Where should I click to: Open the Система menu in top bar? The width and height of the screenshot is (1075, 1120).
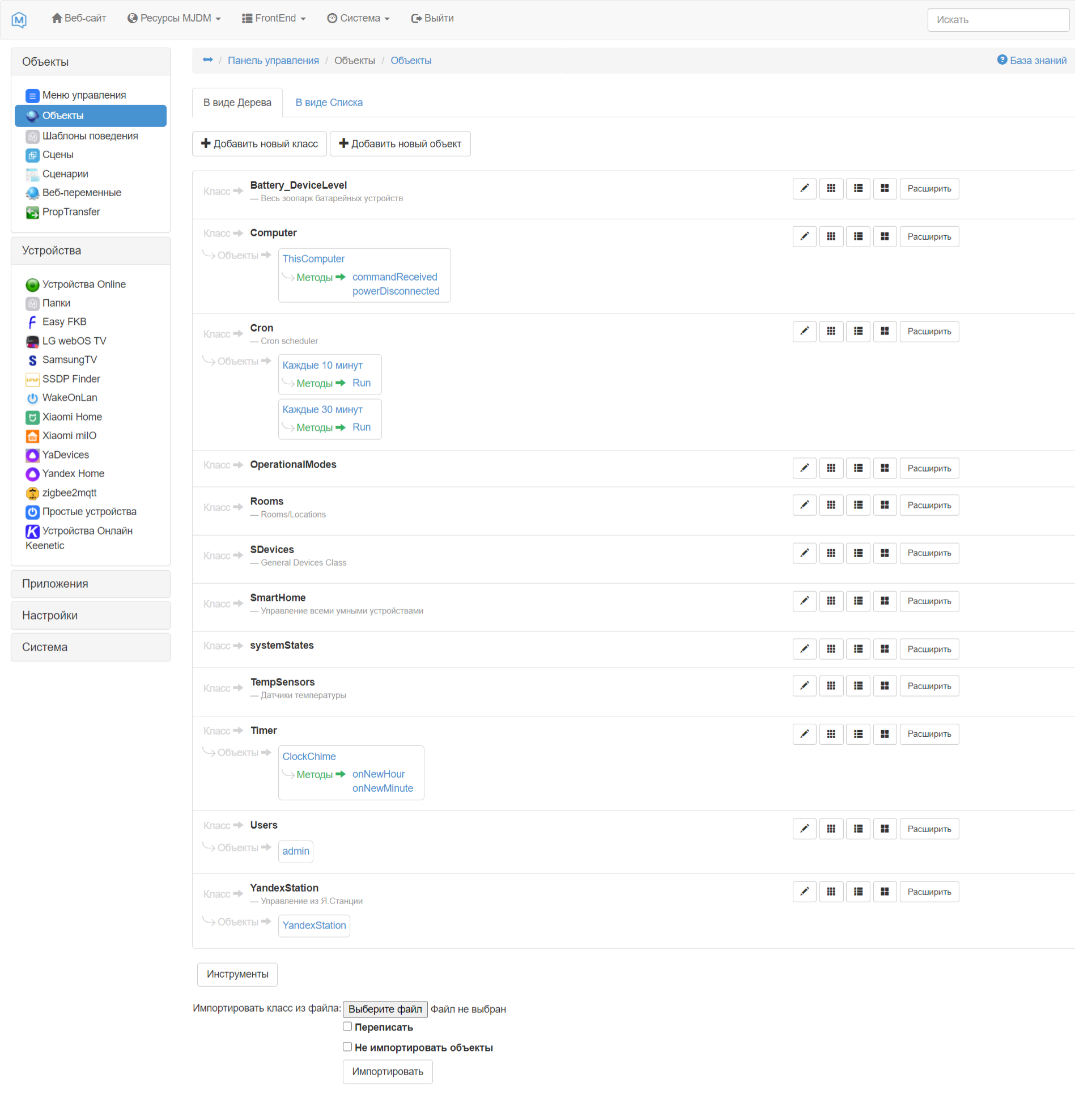[359, 18]
